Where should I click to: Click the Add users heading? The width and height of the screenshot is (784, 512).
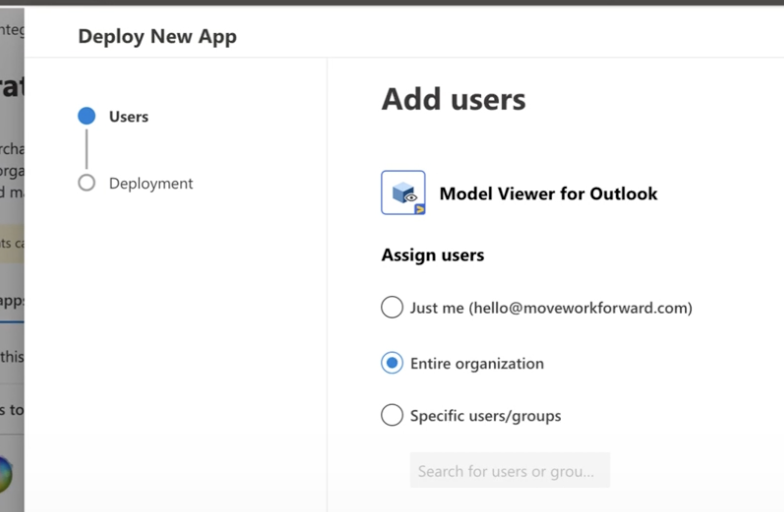click(453, 99)
